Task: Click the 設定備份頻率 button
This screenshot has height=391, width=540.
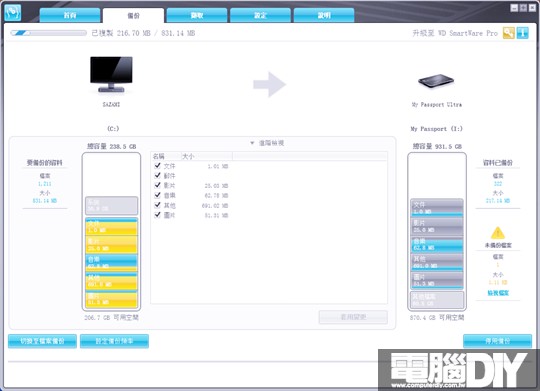Action: 114,341
